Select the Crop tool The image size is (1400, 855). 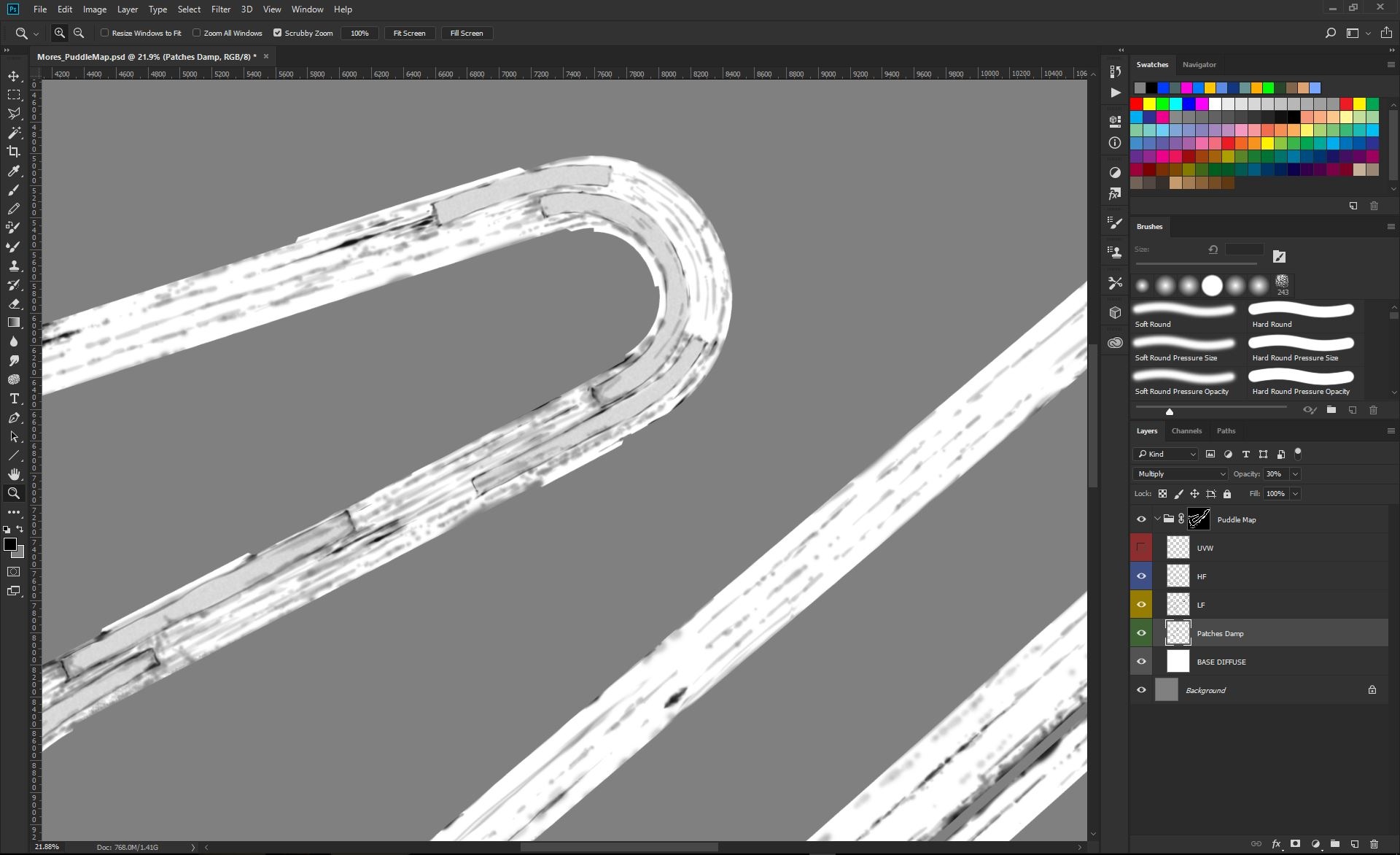(x=14, y=152)
